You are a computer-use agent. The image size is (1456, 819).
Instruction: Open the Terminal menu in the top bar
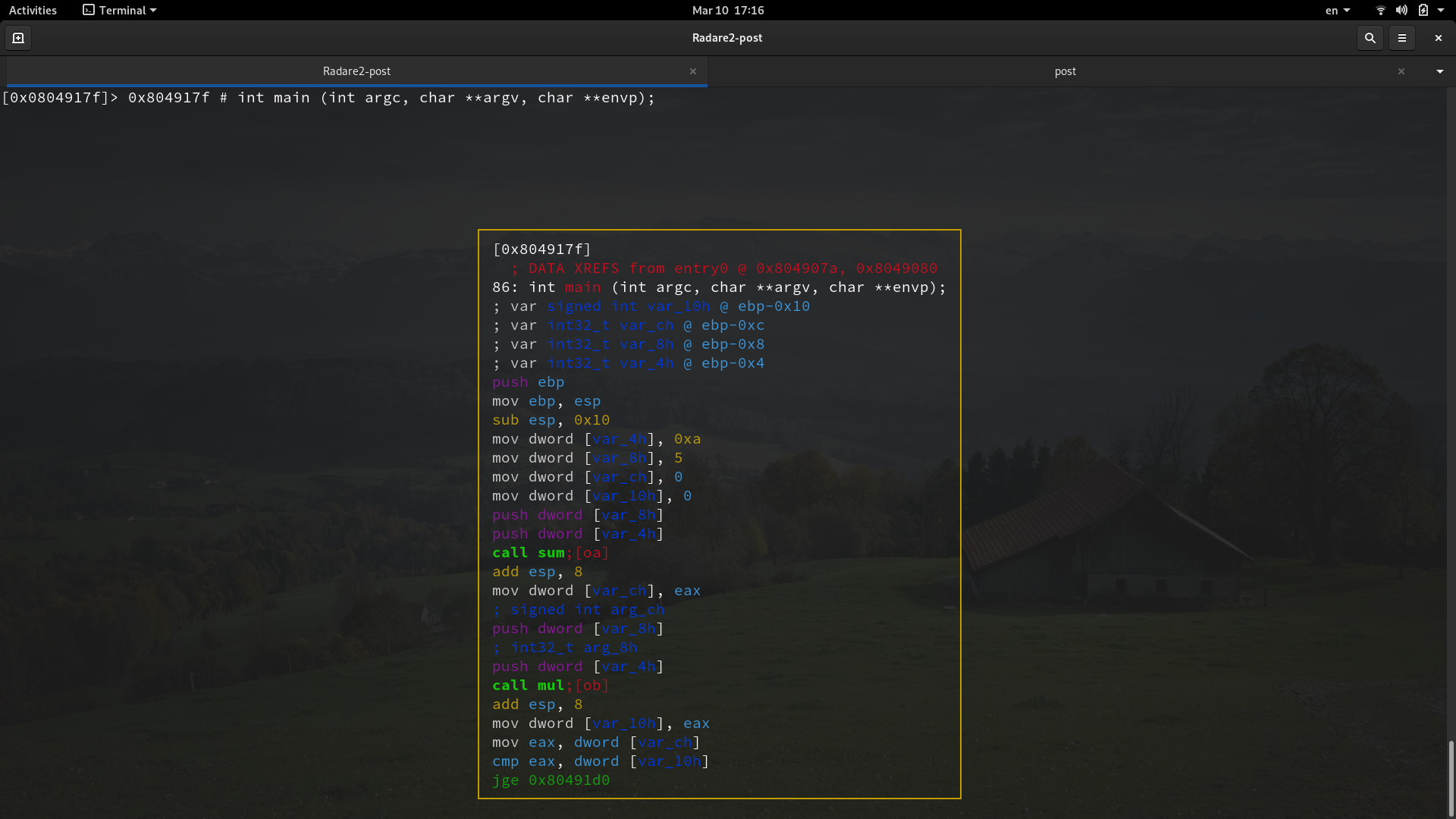tap(119, 10)
